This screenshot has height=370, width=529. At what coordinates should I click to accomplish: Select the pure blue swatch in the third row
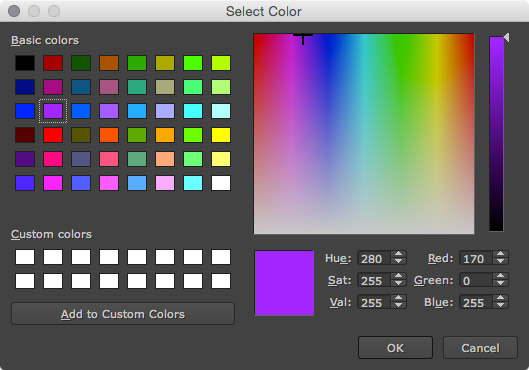[x=25, y=111]
